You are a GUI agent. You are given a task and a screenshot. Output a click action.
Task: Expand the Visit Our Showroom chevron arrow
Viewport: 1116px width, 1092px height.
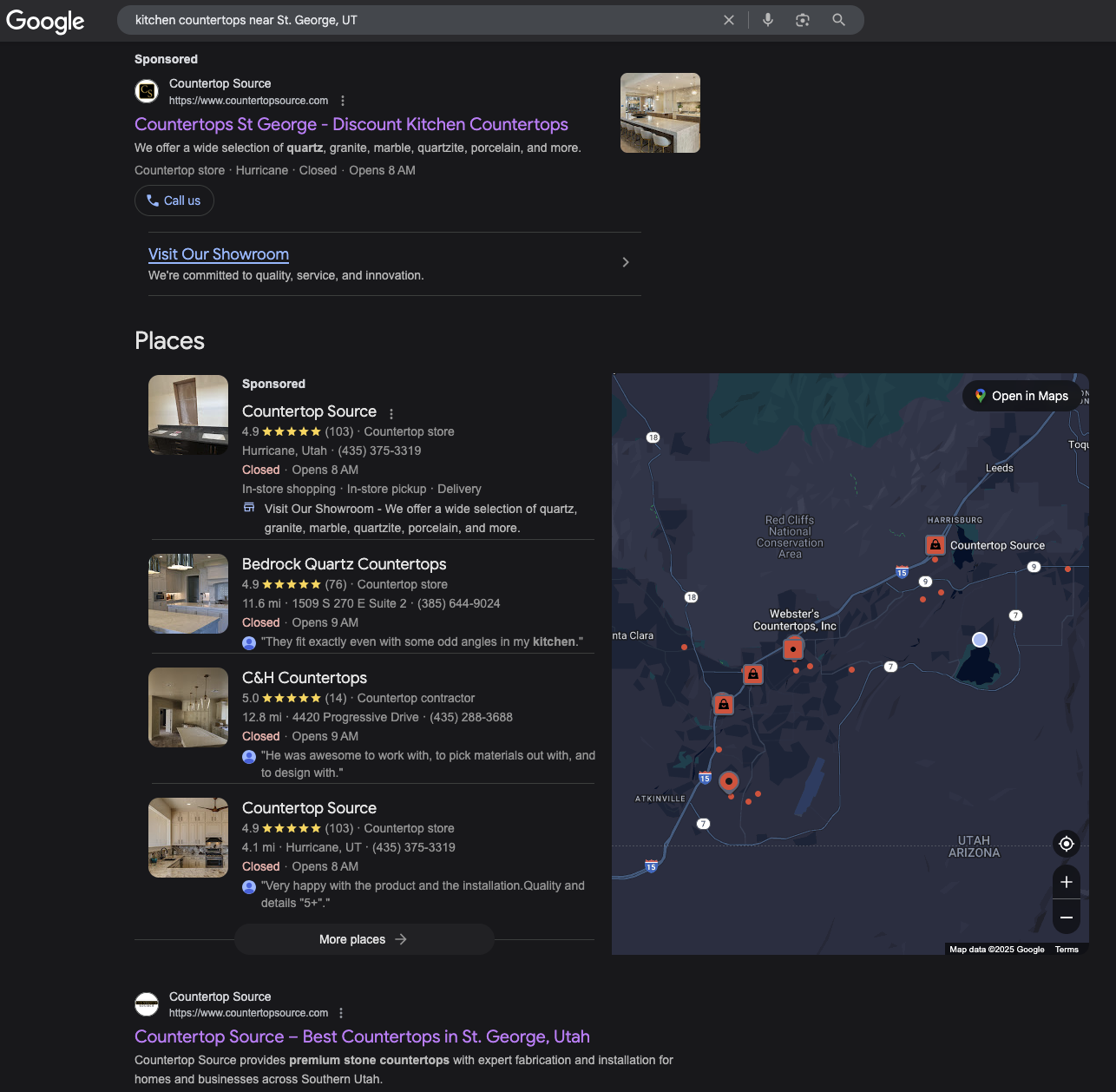pyautogui.click(x=626, y=262)
